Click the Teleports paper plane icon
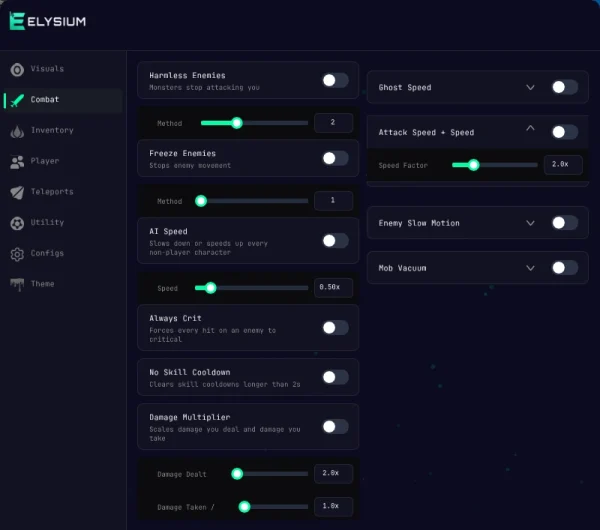This screenshot has width=600, height=530. tap(17, 192)
